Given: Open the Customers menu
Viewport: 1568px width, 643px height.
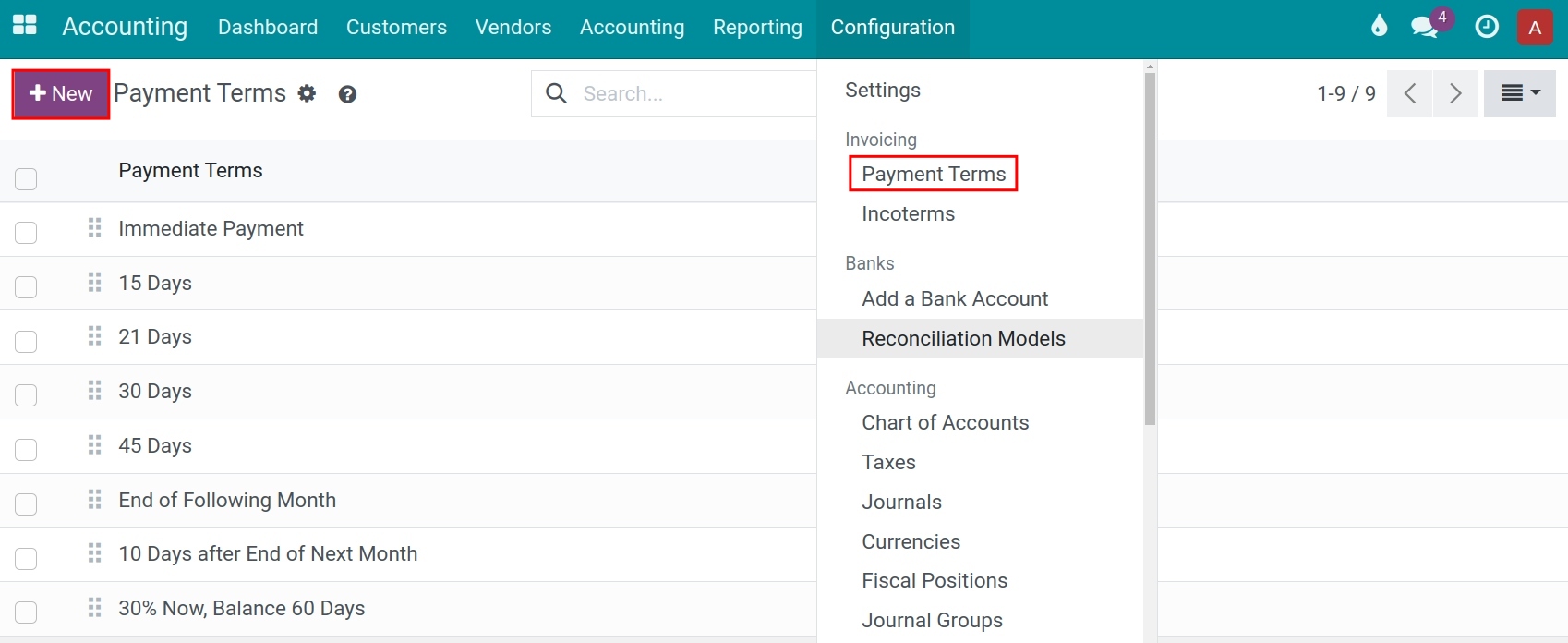Looking at the screenshot, I should 396,28.
